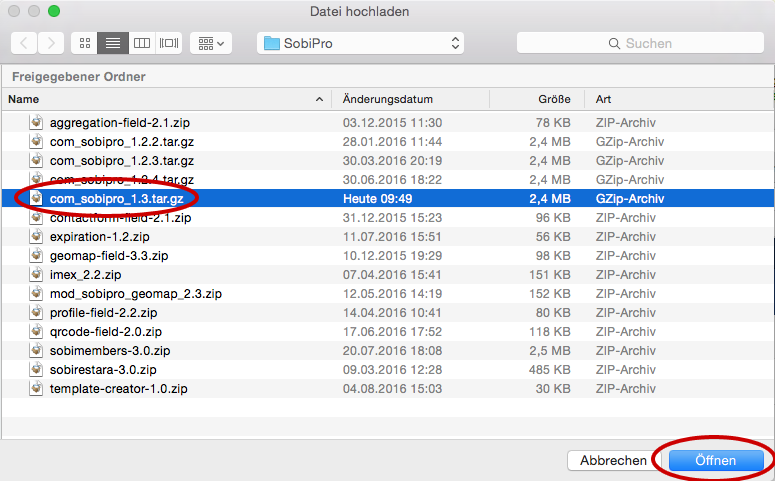Select template-creator-1.0.zip file name
The image size is (775, 481).
click(119, 389)
